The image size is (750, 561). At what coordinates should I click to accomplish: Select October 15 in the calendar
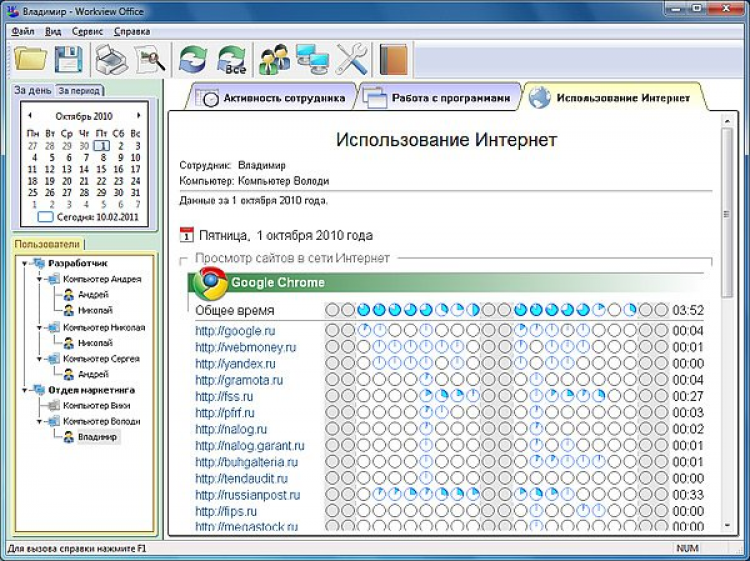tap(101, 169)
